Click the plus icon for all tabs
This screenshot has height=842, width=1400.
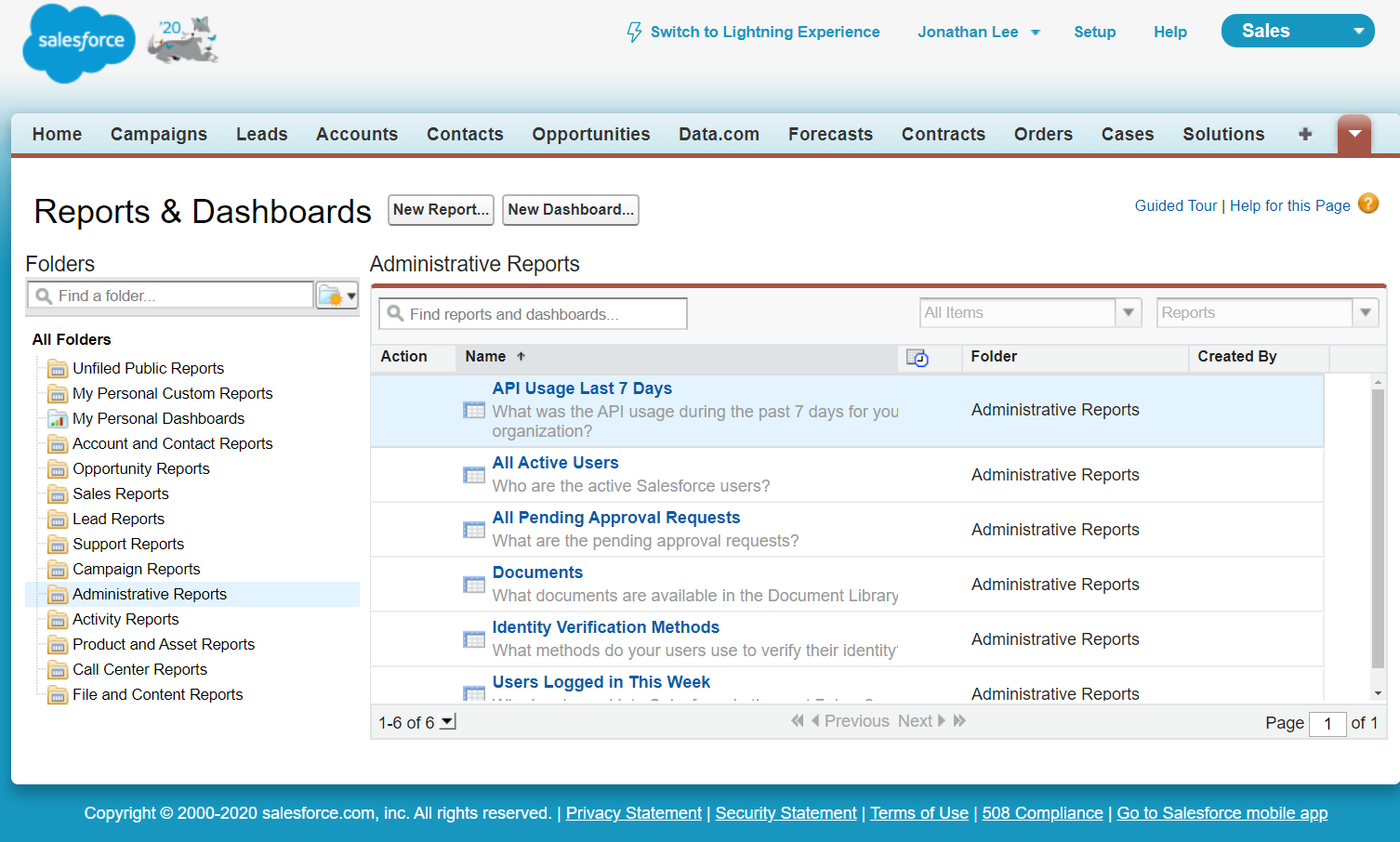pos(1305,134)
